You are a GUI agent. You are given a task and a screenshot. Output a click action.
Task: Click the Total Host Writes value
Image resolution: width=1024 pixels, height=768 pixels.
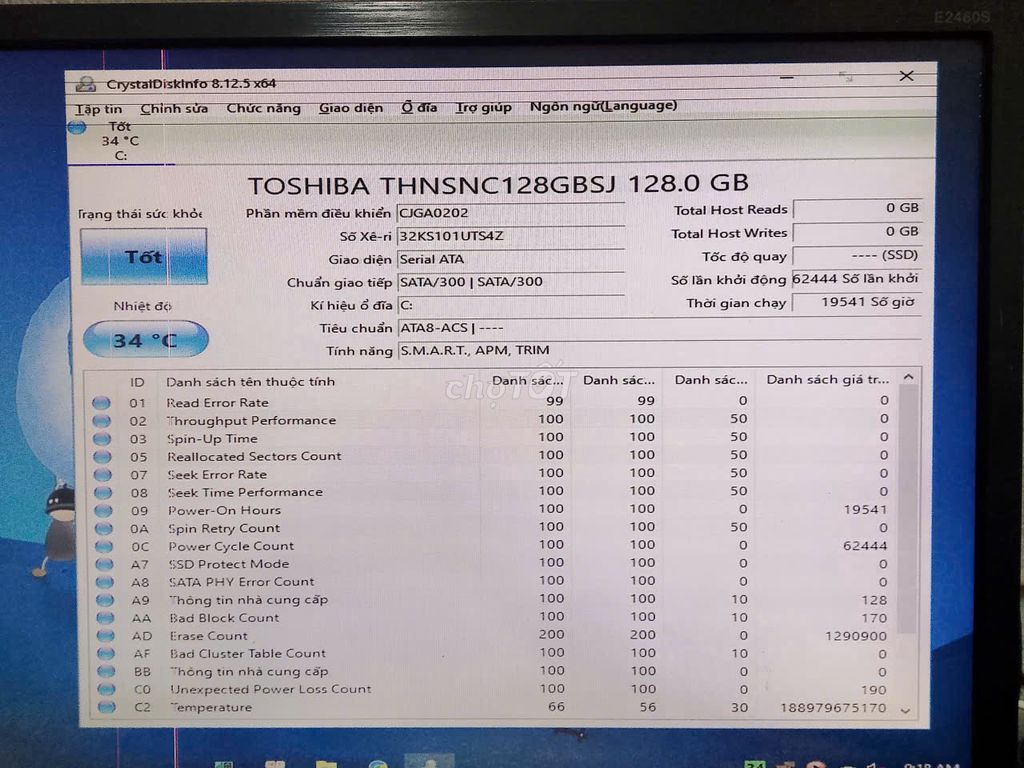click(857, 232)
